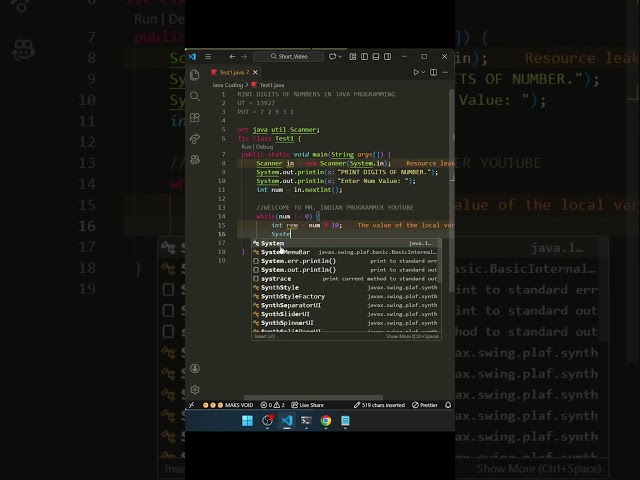
Task: Run the Java file with play button
Action: point(416,72)
